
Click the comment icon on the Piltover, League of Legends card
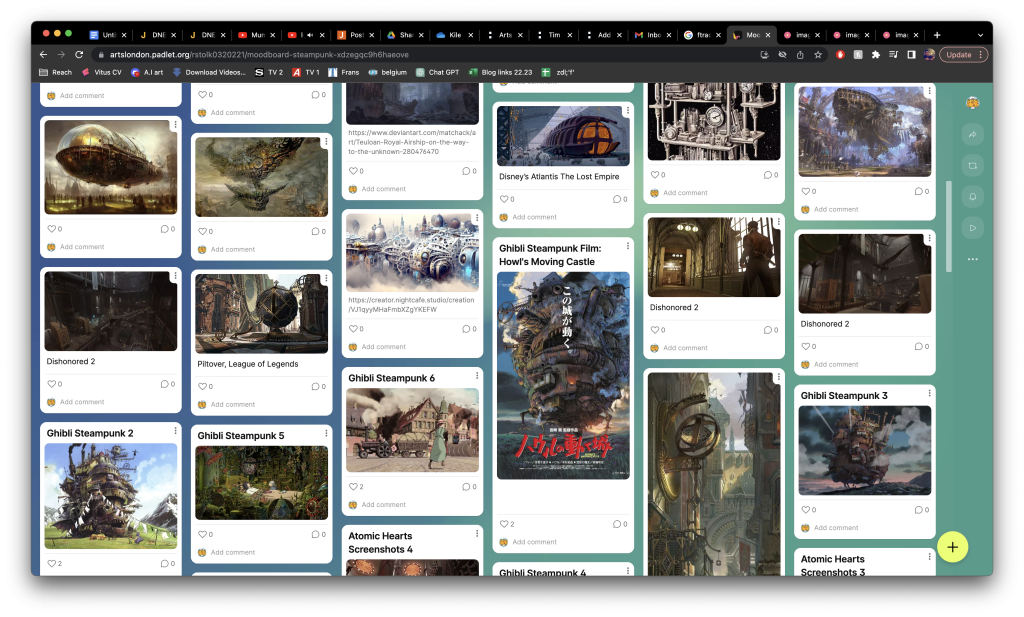click(315, 387)
